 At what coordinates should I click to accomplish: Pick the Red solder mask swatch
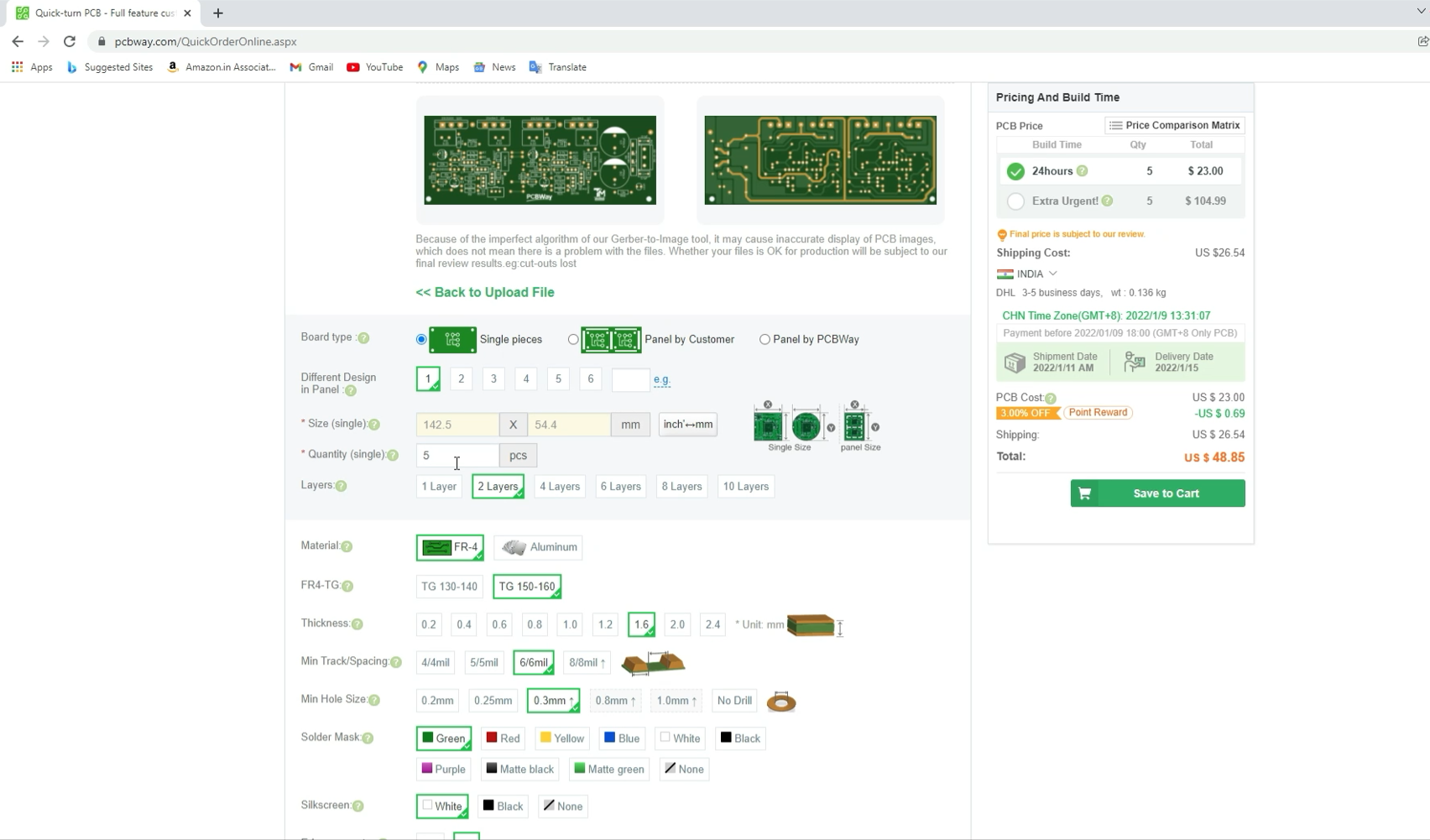[504, 738]
